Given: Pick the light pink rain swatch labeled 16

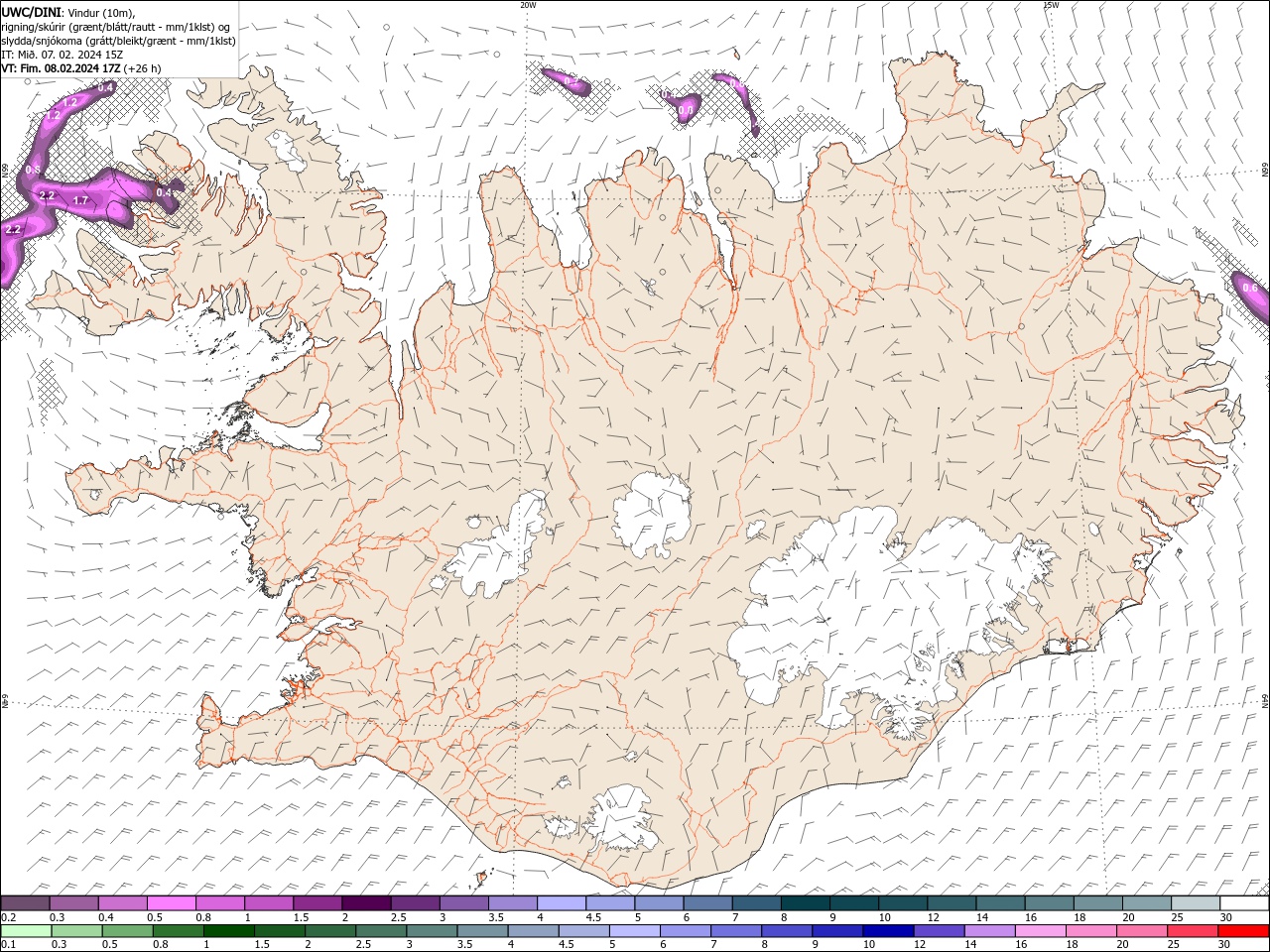Looking at the screenshot, I should coord(1039,931).
